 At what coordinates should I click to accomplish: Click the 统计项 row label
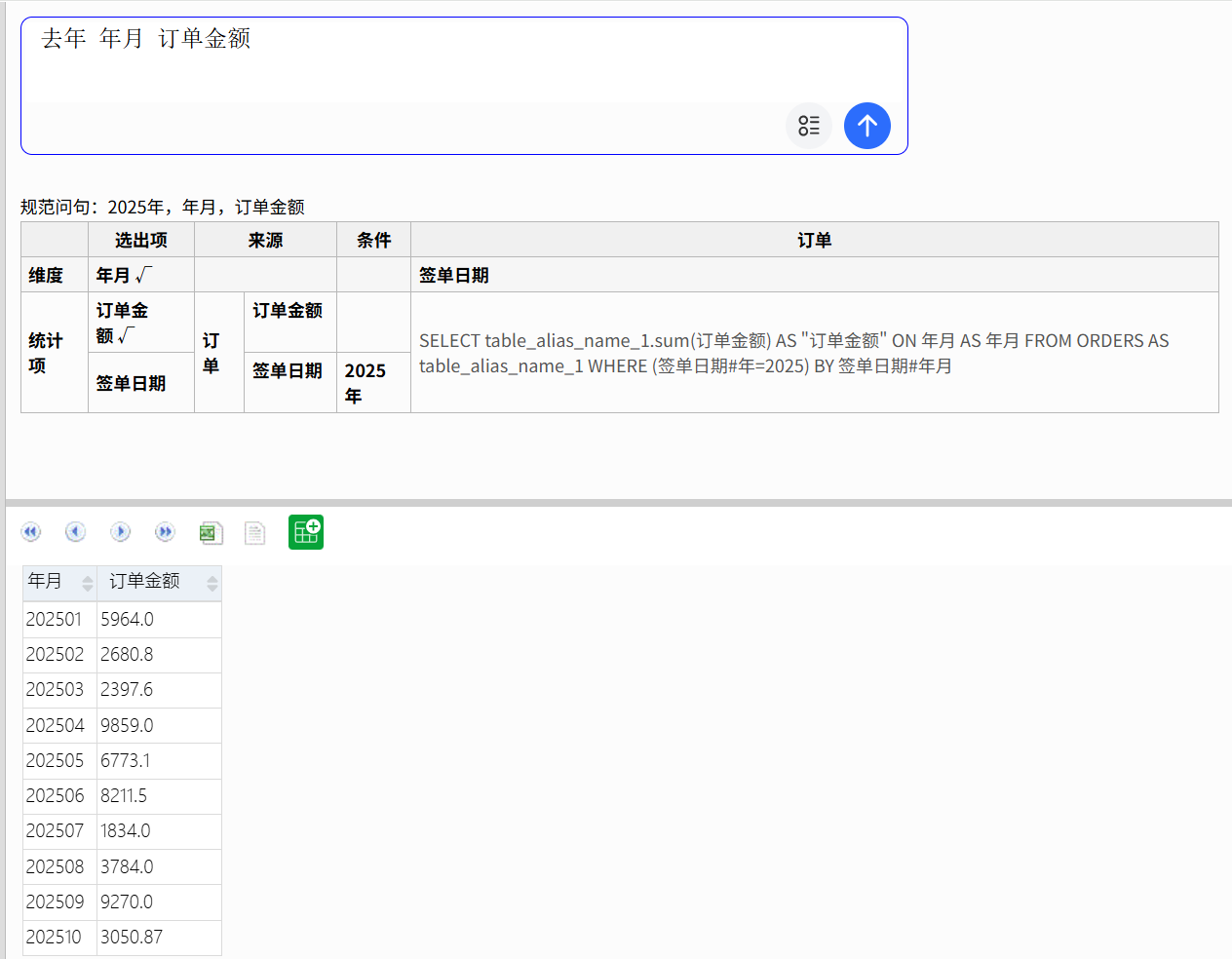pyautogui.click(x=55, y=353)
